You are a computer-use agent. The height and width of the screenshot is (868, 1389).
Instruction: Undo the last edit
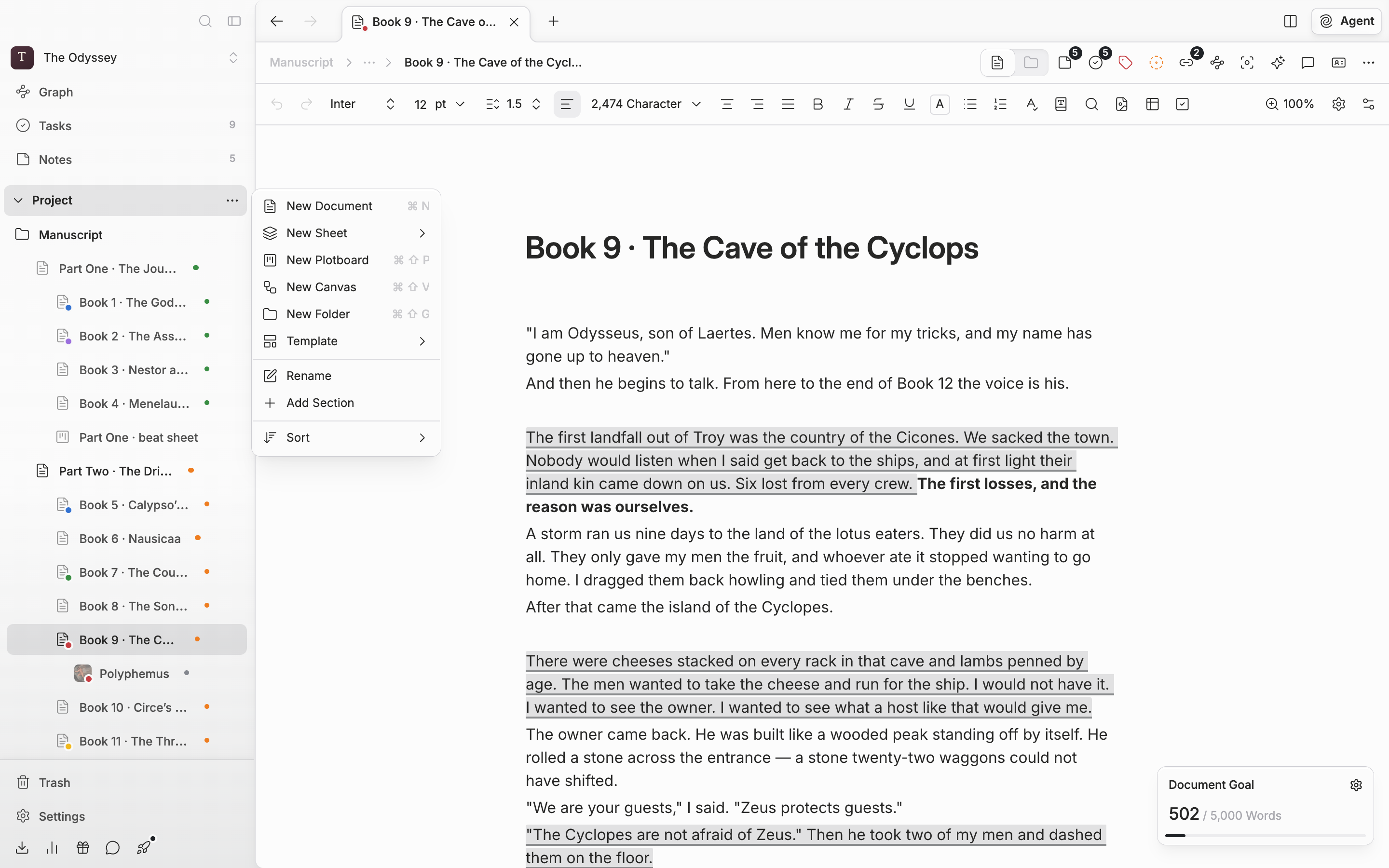click(x=277, y=104)
